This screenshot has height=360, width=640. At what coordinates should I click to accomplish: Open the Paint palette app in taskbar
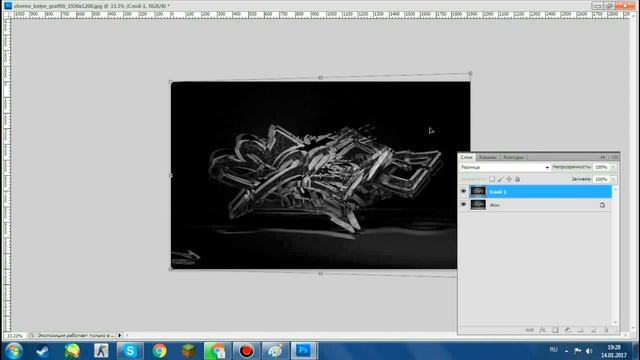pos(275,351)
